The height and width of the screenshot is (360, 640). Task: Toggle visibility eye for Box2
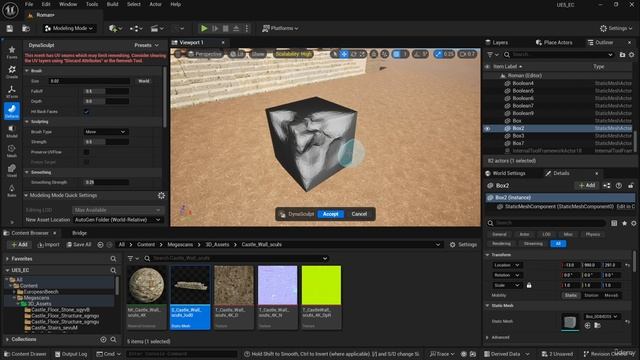[487, 128]
